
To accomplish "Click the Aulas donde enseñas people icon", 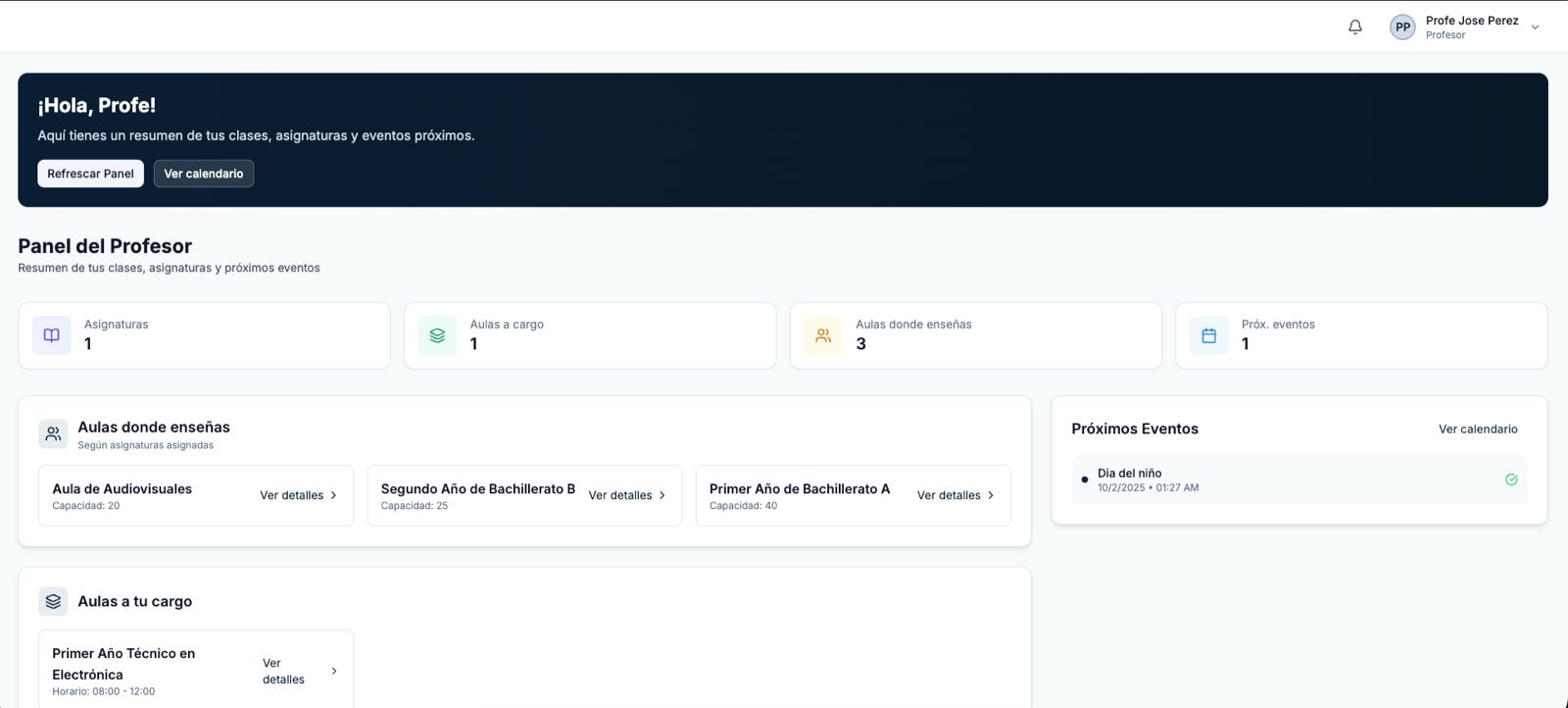I will 823,335.
